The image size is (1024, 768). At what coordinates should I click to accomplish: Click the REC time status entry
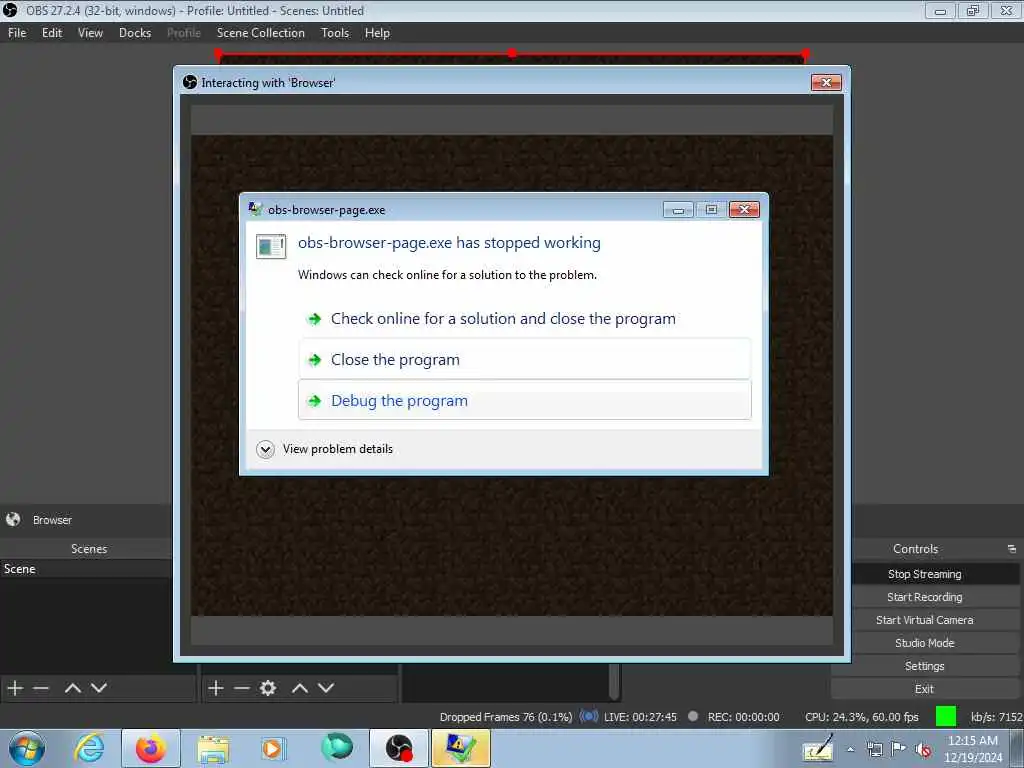coord(743,717)
